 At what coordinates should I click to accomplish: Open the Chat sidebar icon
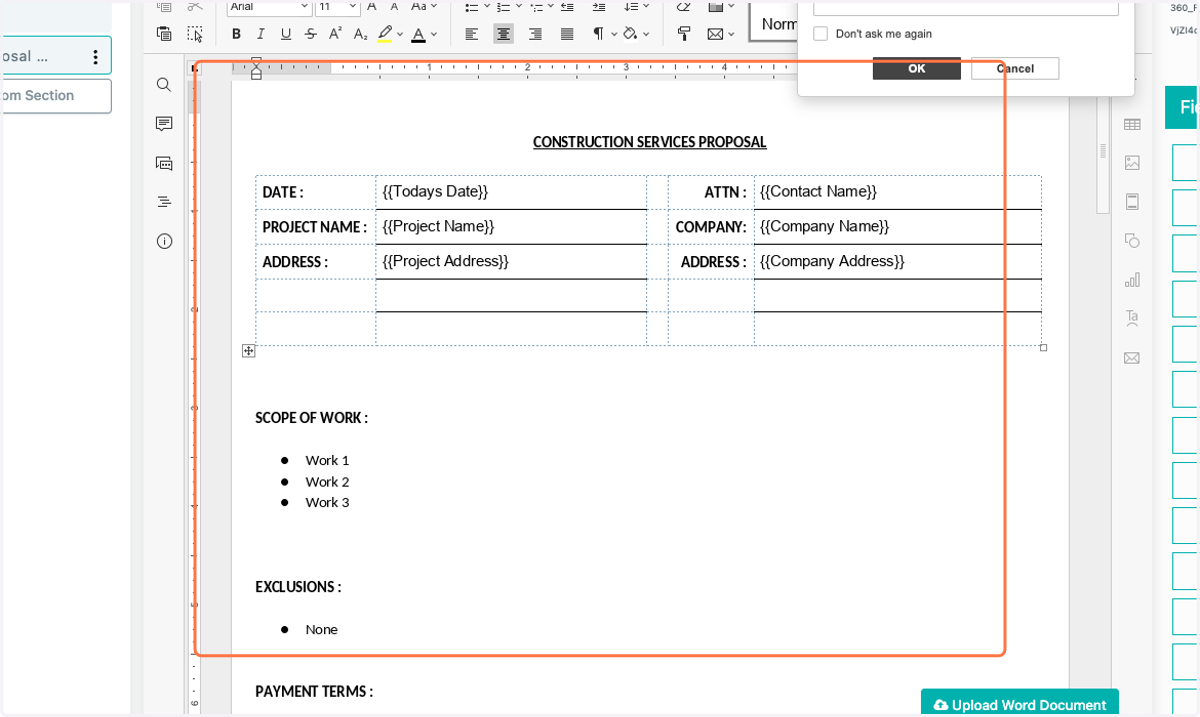(x=164, y=163)
